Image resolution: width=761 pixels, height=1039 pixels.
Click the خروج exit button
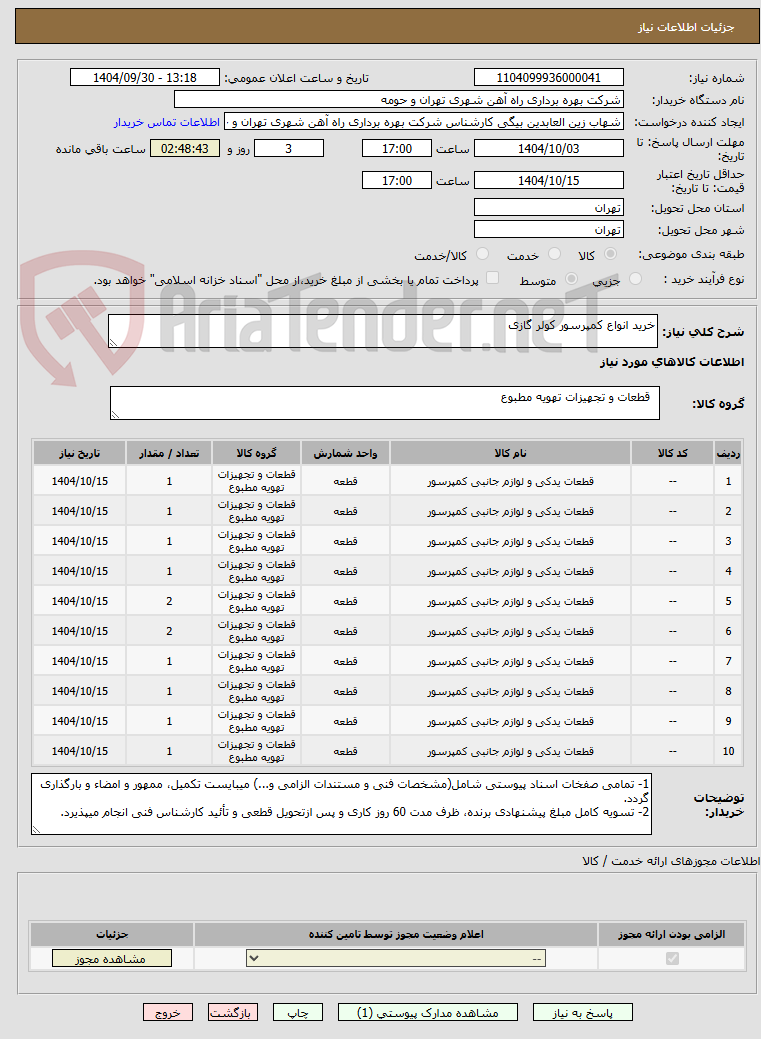[168, 1012]
